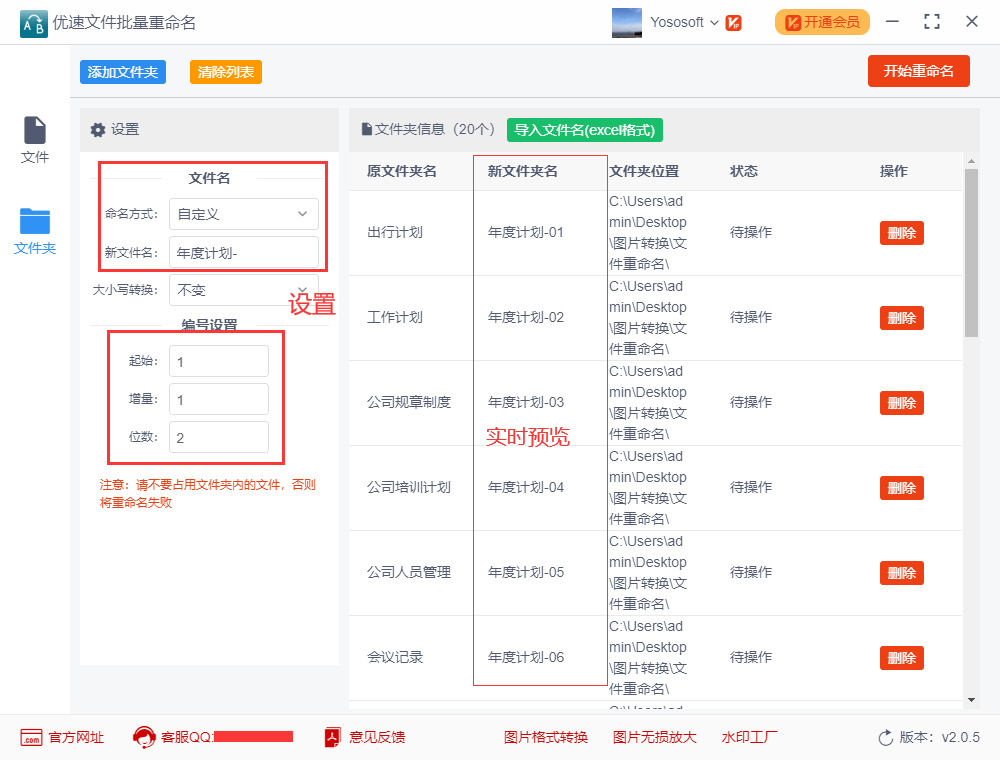The image size is (1000, 760).
Task: Open 官方网址 website icon in footer
Action: click(31, 738)
